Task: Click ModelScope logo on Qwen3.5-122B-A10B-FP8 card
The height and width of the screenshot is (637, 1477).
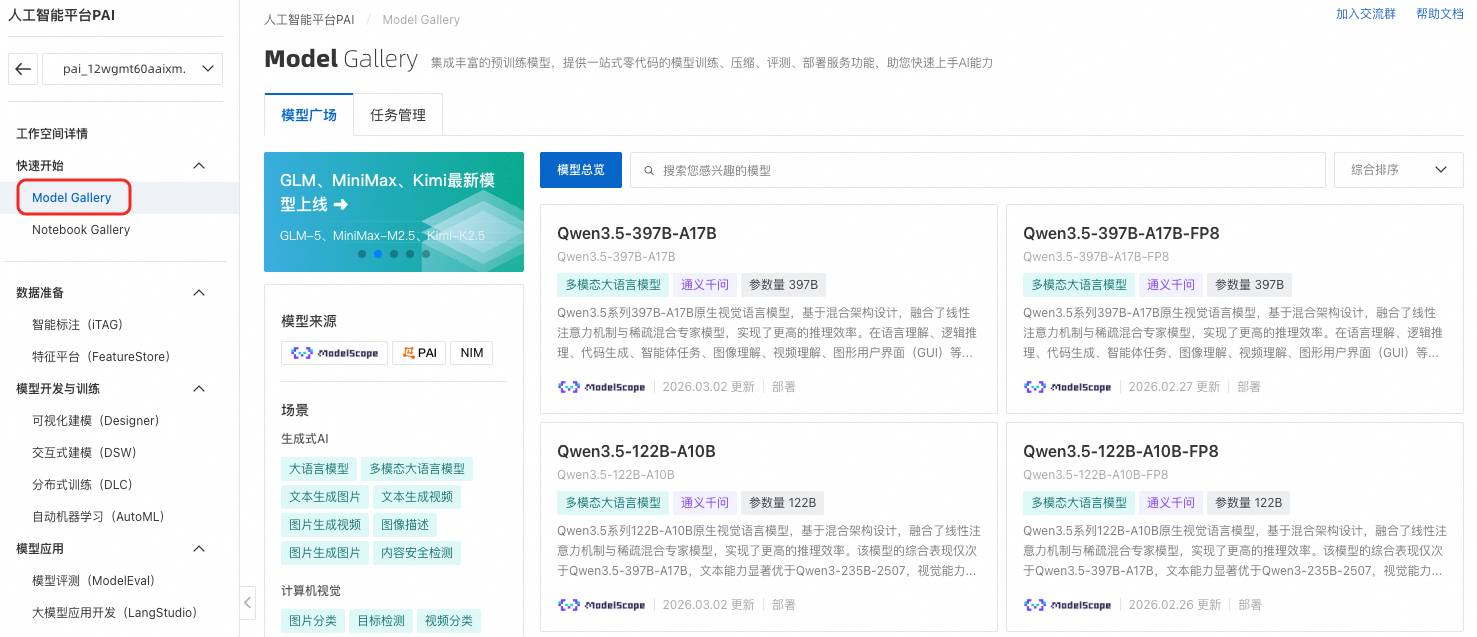Action: click(x=1067, y=604)
